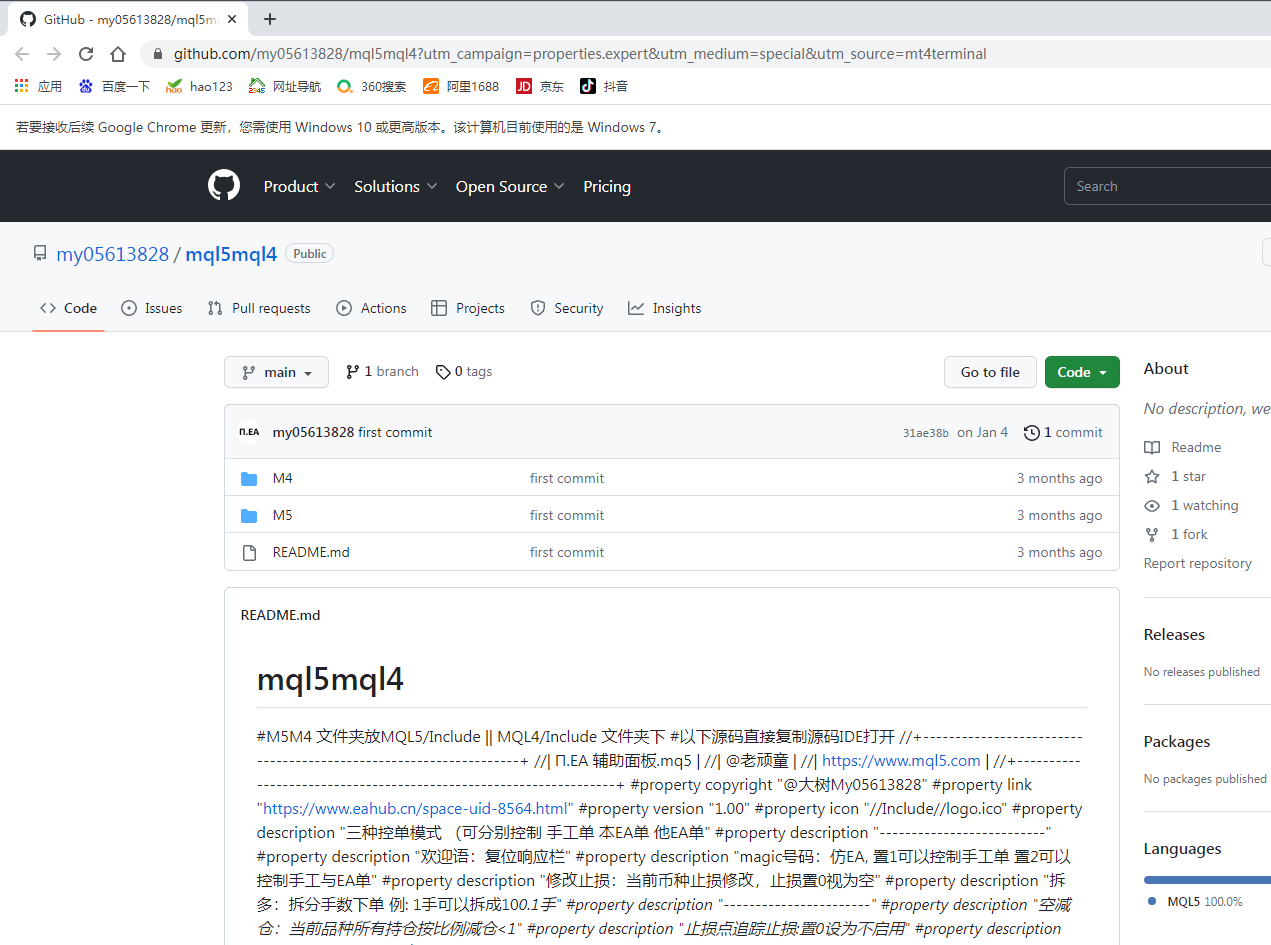Click the Go to file button
This screenshot has width=1271, height=945.
point(990,372)
